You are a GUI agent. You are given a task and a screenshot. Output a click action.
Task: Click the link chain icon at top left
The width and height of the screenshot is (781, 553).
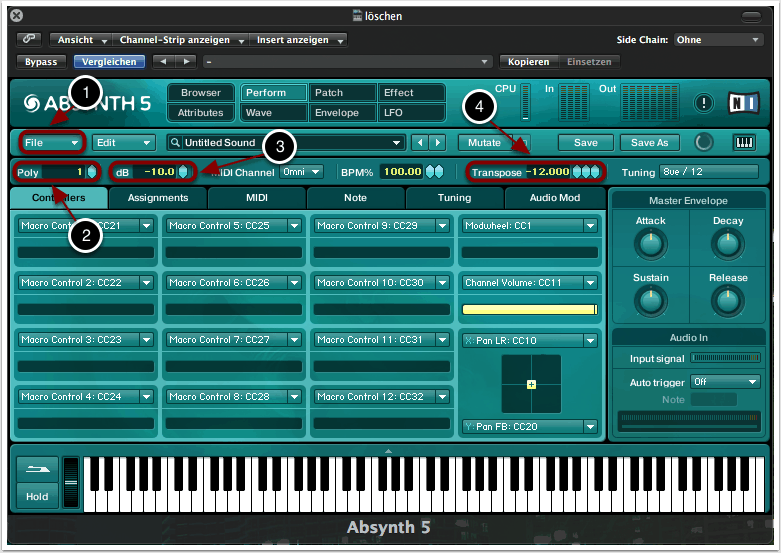tap(30, 40)
